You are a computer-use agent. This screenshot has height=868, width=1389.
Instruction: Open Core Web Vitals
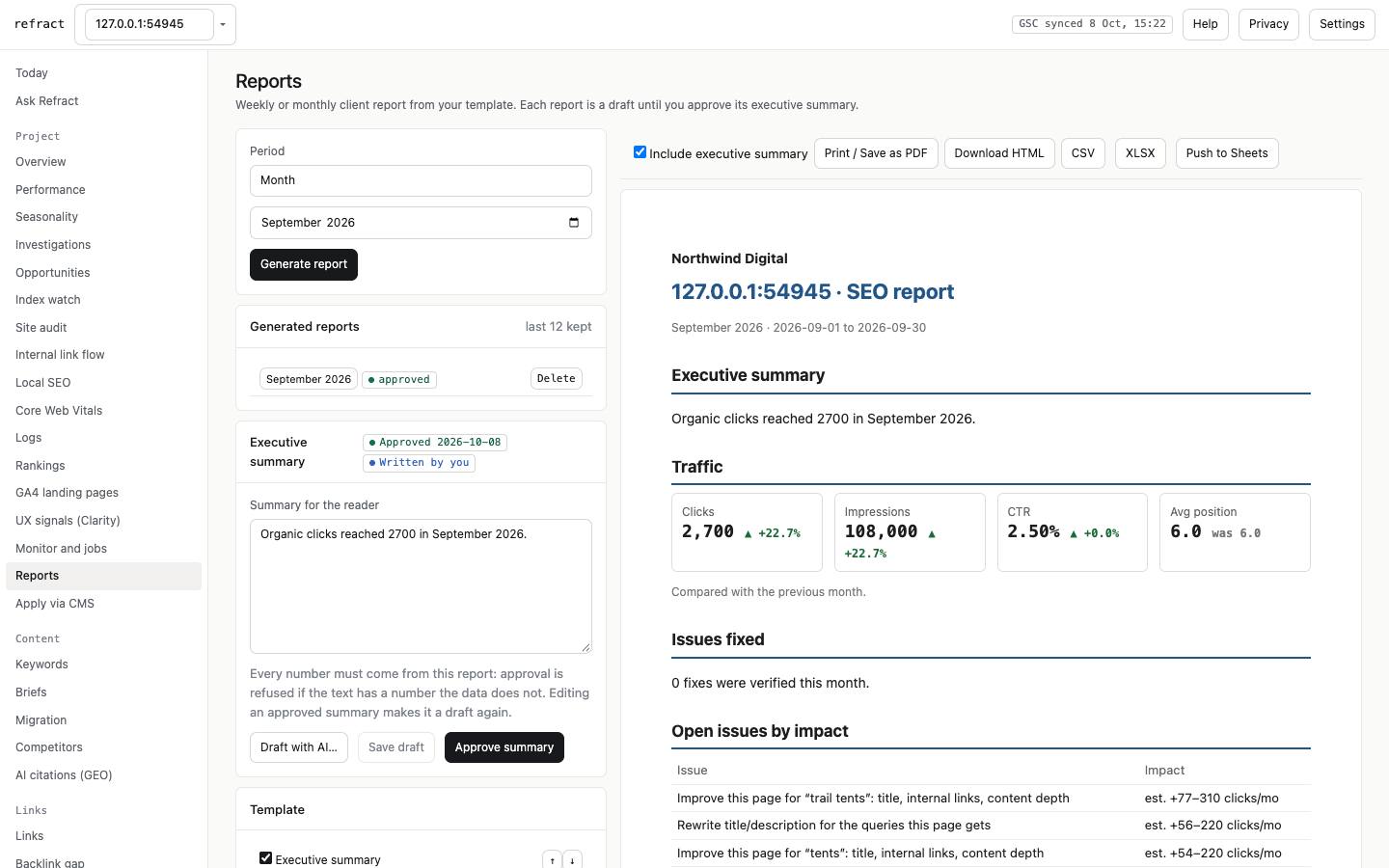[x=103, y=411]
